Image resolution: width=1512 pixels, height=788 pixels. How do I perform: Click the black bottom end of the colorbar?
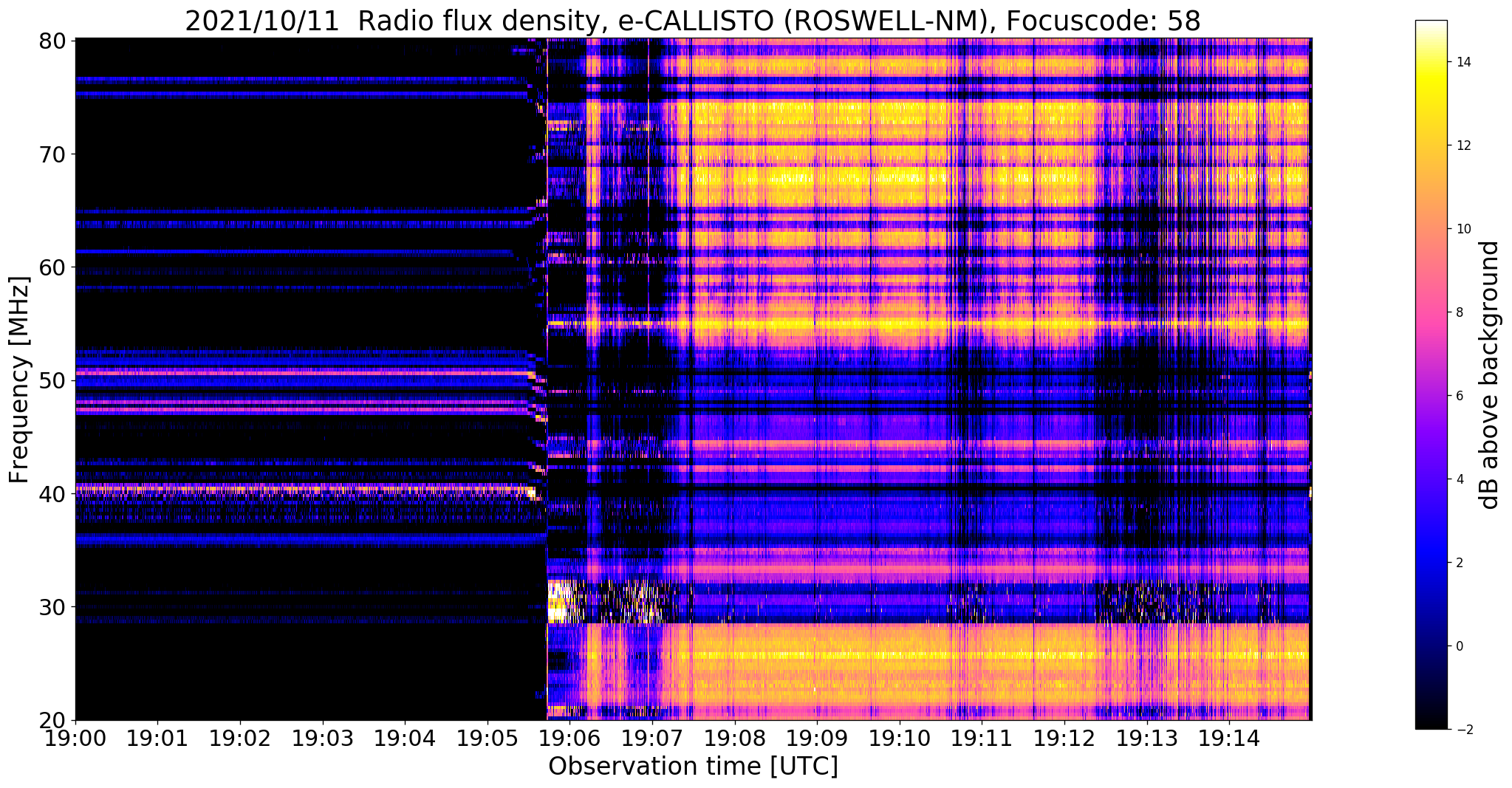(1431, 722)
